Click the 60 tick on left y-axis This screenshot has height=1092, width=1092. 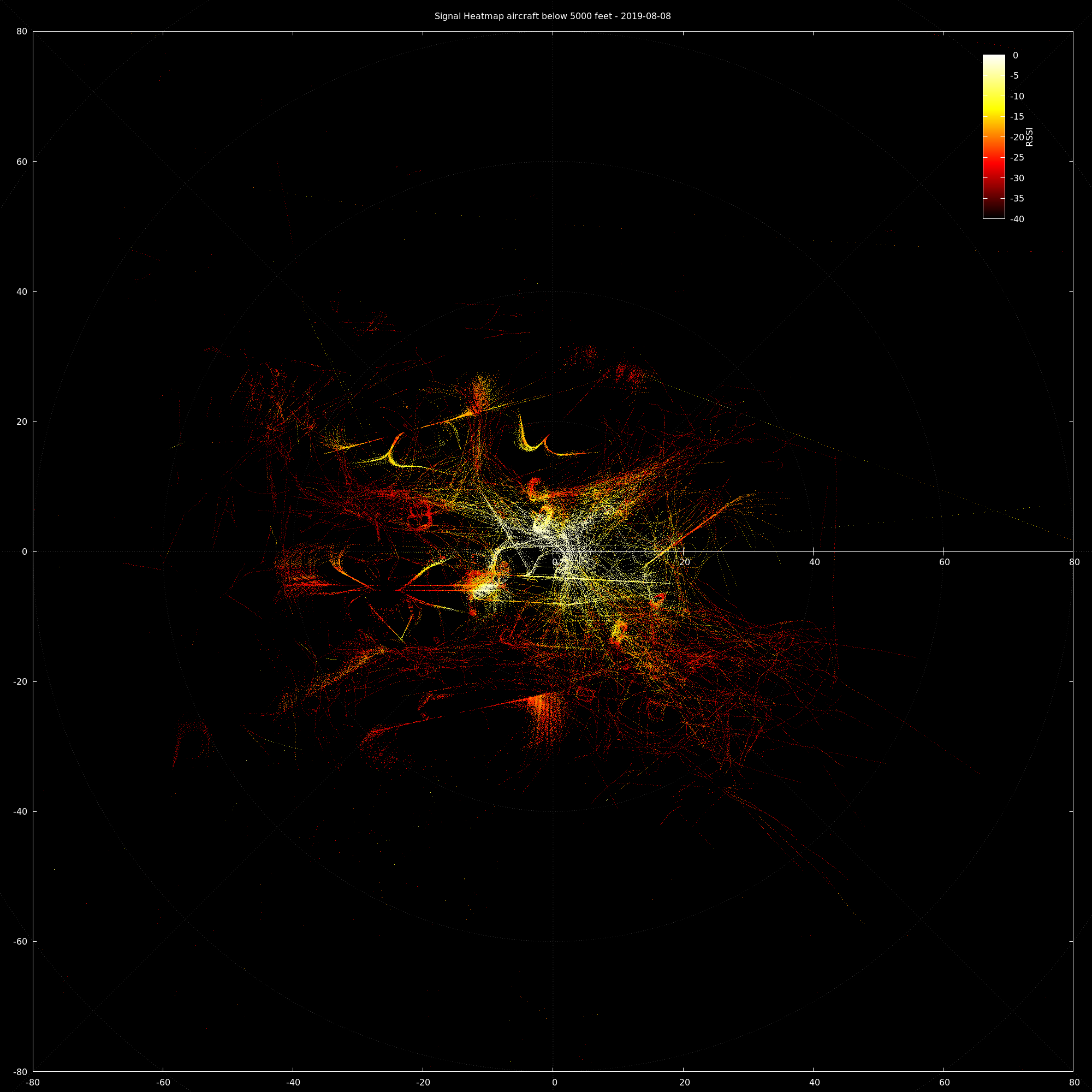point(21,162)
